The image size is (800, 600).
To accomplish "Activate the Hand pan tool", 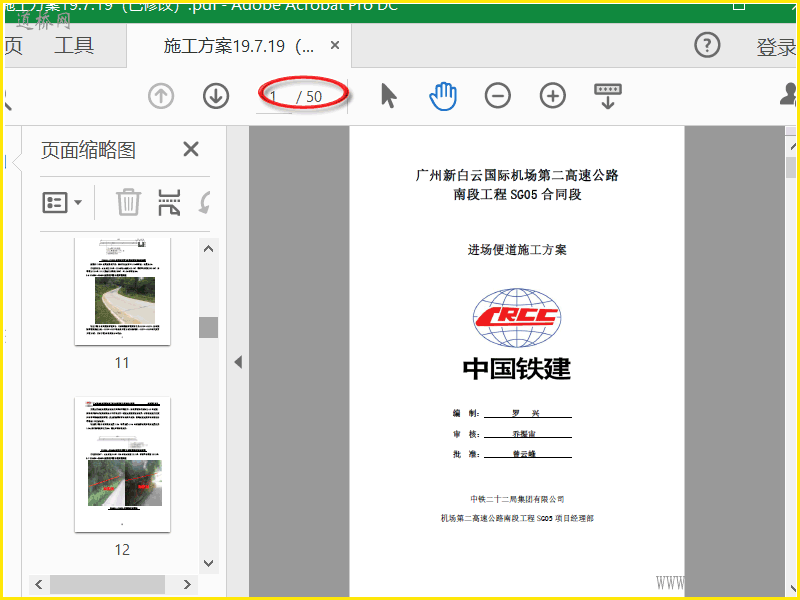I will (443, 96).
